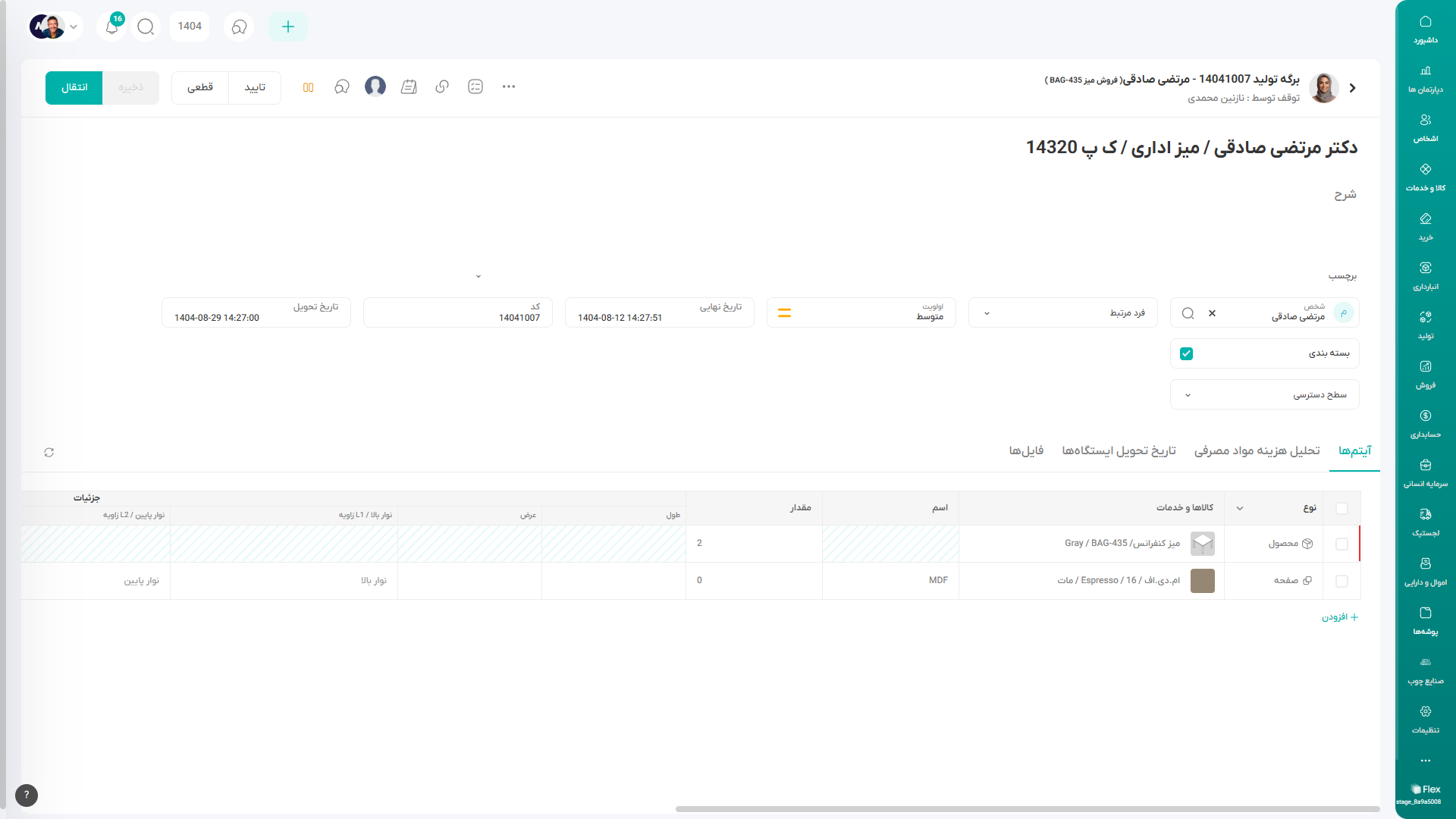Open انبارداری (warehouse) sidebar icon

coord(1425,275)
